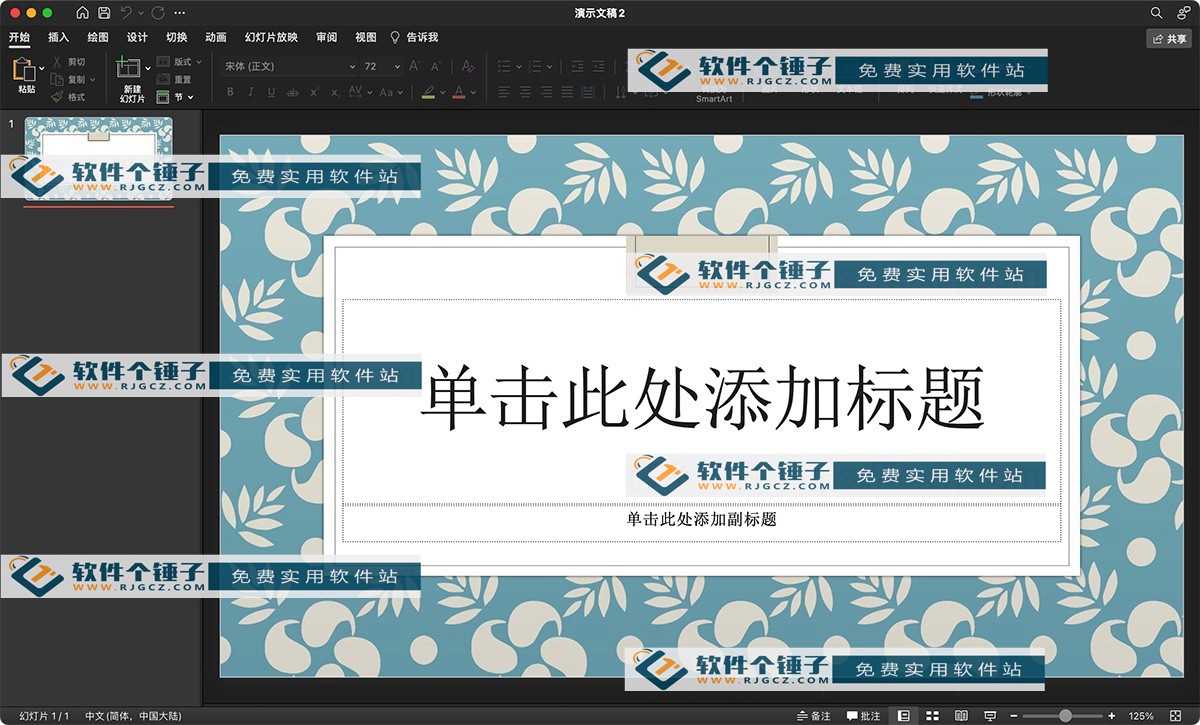The image size is (1200, 725).
Task: Toggle the Notes (备注) pane
Action: coord(813,716)
